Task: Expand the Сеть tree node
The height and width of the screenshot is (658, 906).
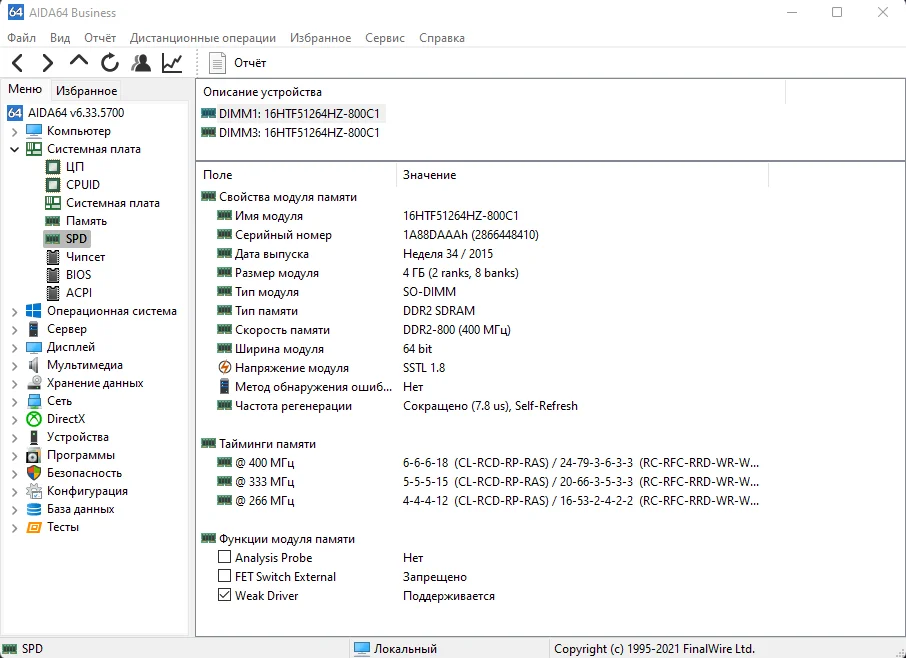Action: [x=14, y=402]
